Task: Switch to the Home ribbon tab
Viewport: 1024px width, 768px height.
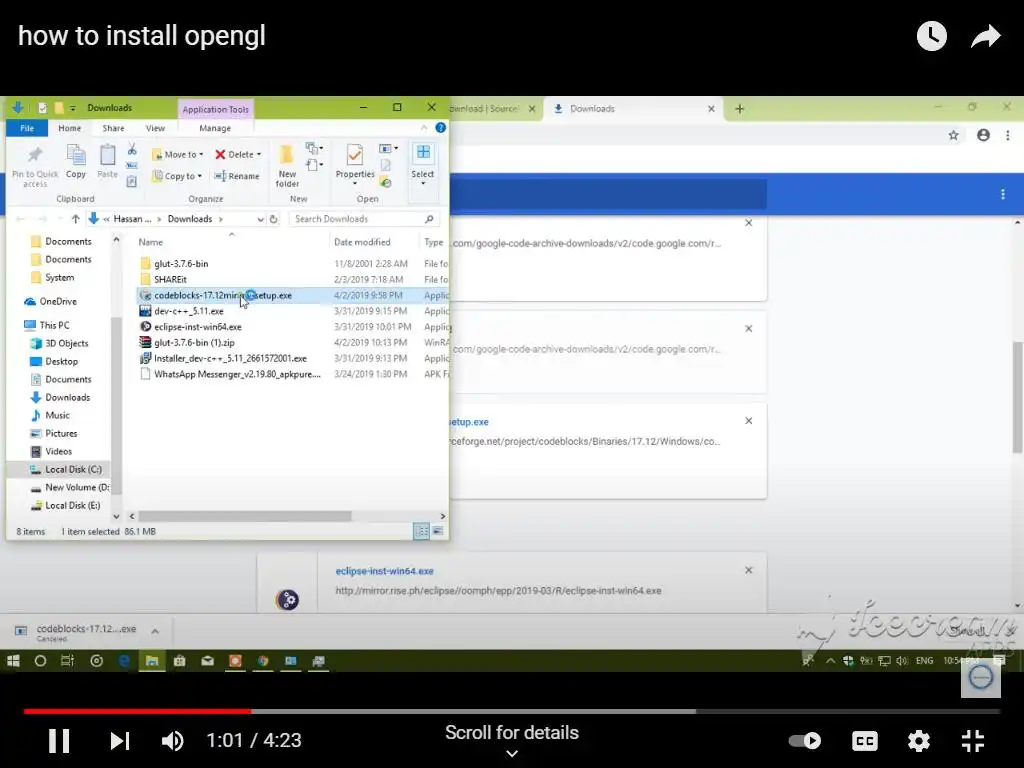Action: point(69,128)
